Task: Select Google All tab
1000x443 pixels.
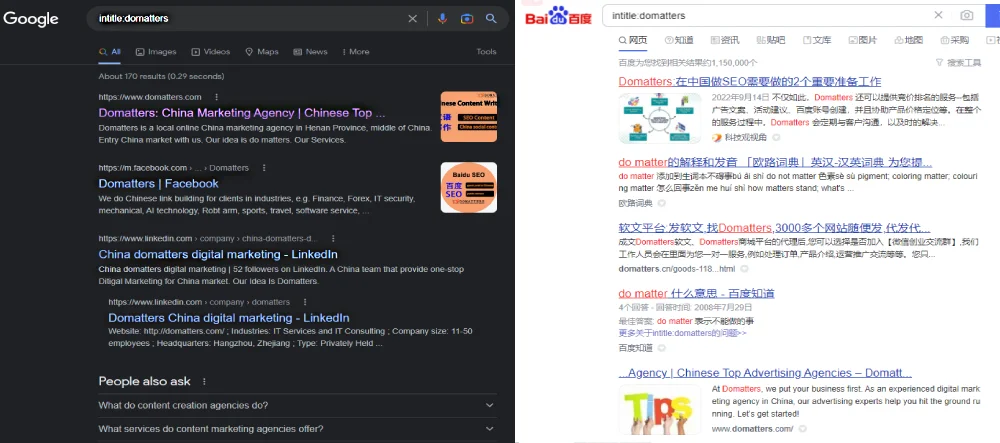Action: coord(110,52)
